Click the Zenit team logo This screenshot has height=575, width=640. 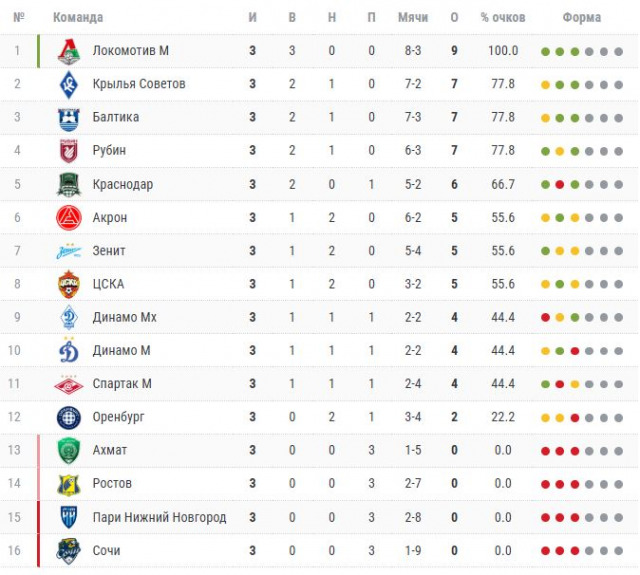(x=69, y=251)
